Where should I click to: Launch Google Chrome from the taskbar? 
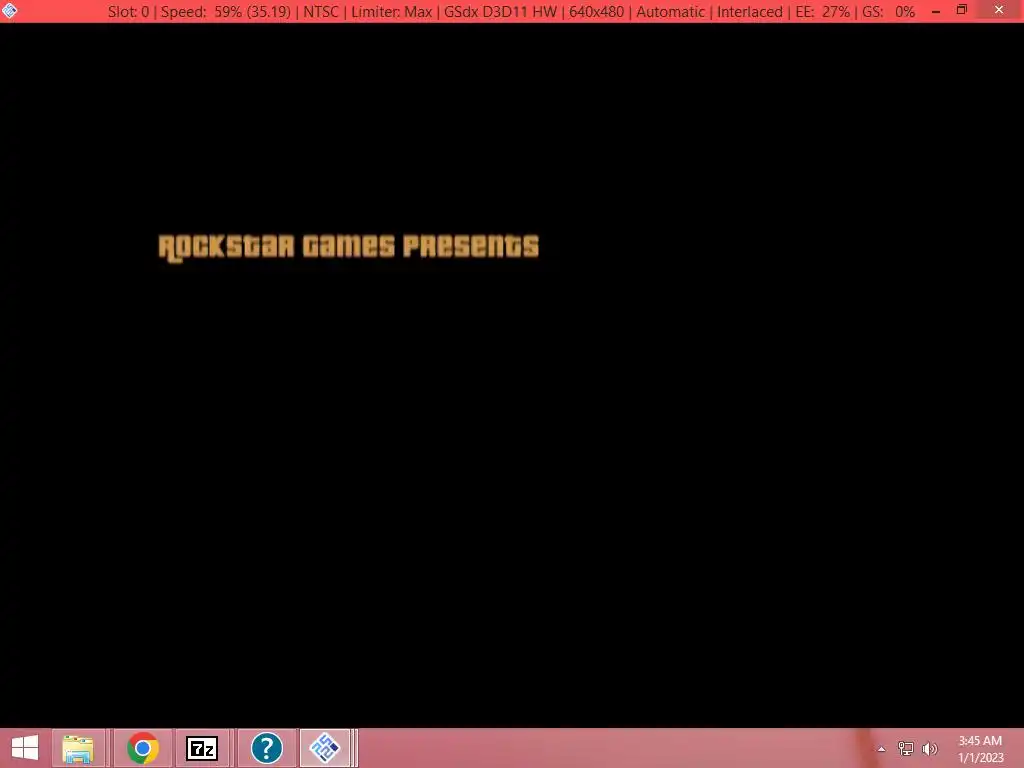coord(142,748)
